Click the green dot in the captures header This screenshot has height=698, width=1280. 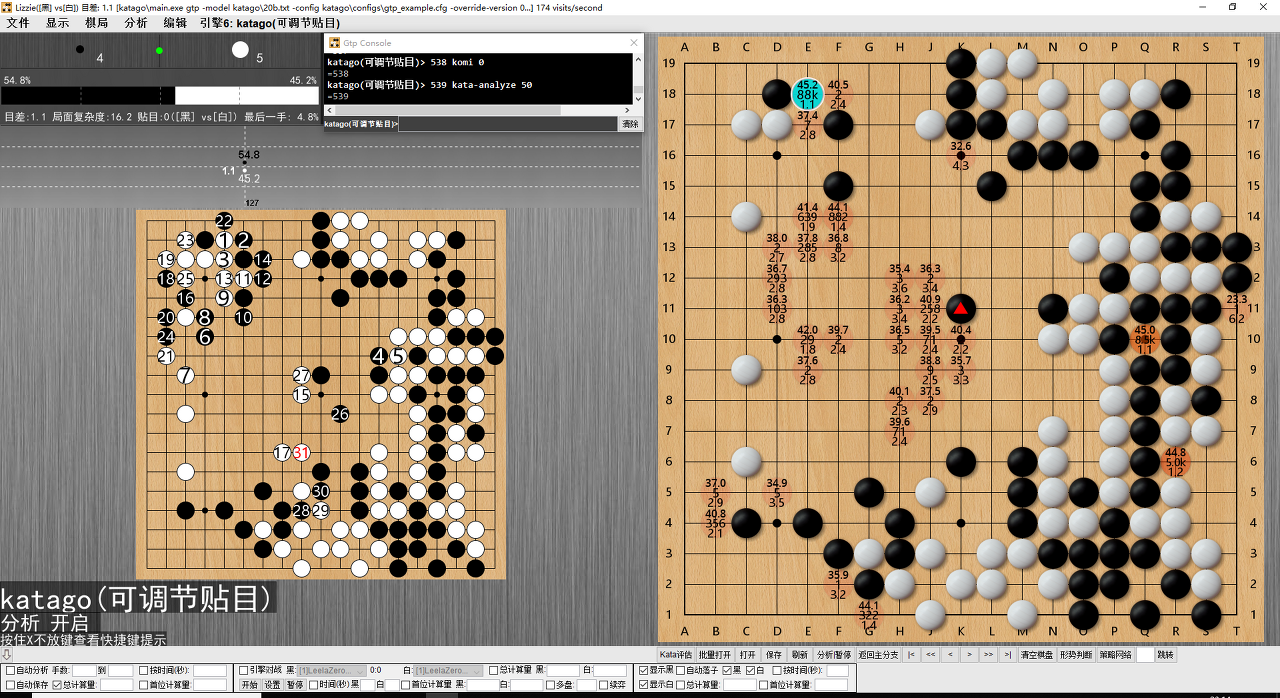pos(159,50)
